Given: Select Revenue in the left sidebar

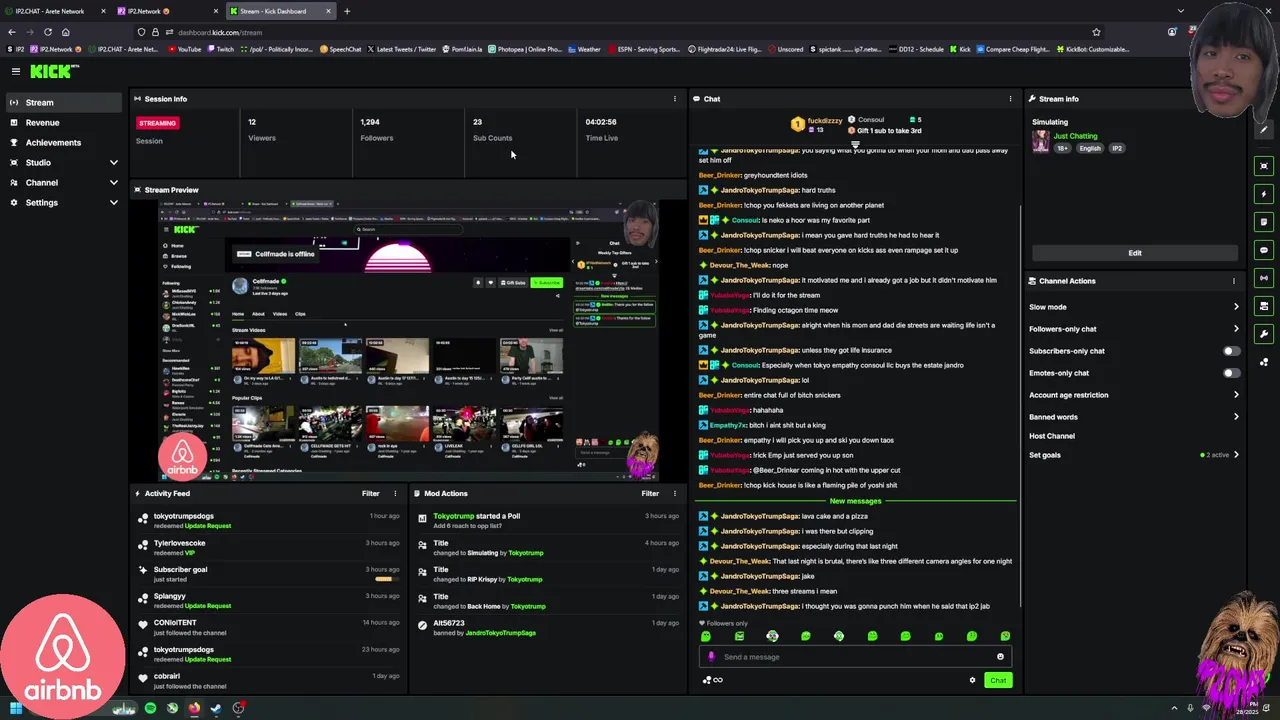Looking at the screenshot, I should (64, 122).
